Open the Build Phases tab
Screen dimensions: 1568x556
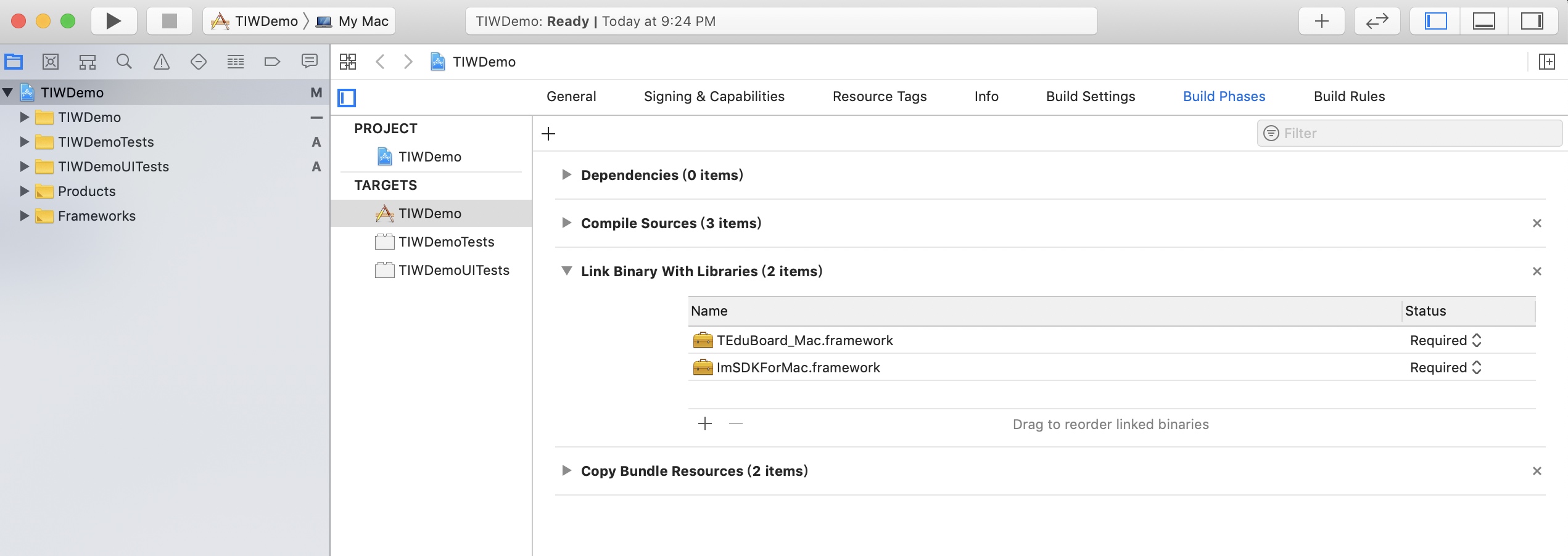[x=1224, y=96]
